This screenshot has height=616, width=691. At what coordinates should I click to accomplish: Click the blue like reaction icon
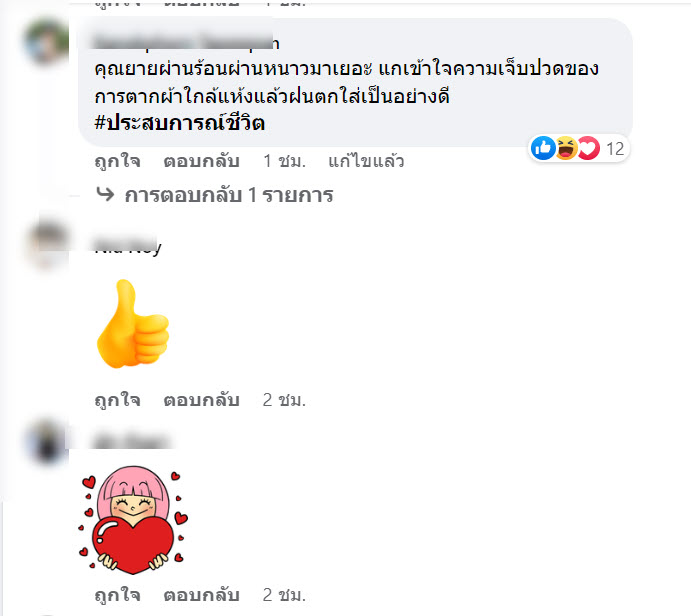pos(543,148)
